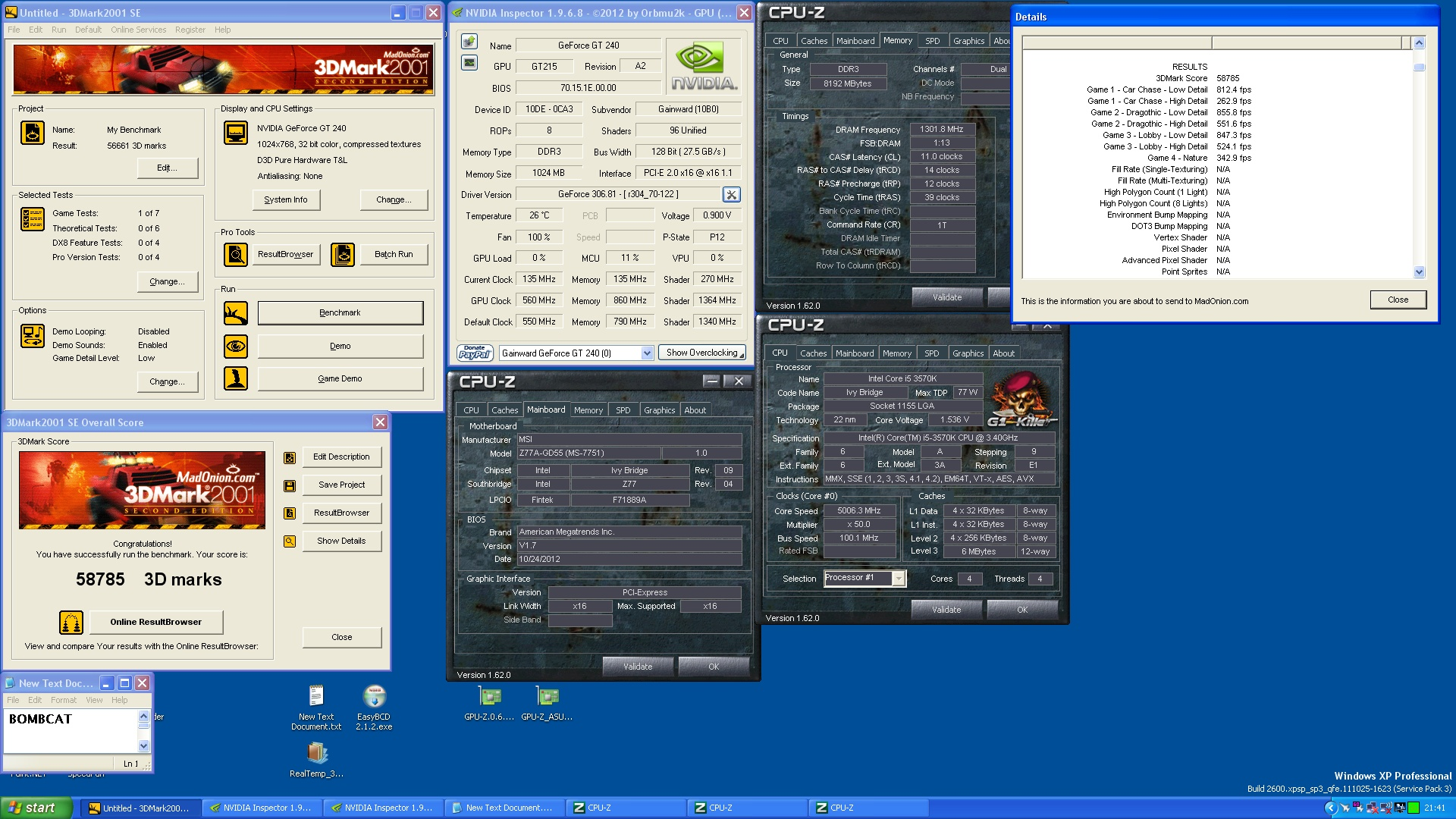The width and height of the screenshot is (1456, 819).
Task: Click the Details scrollbar up arrow
Action: 1420,43
